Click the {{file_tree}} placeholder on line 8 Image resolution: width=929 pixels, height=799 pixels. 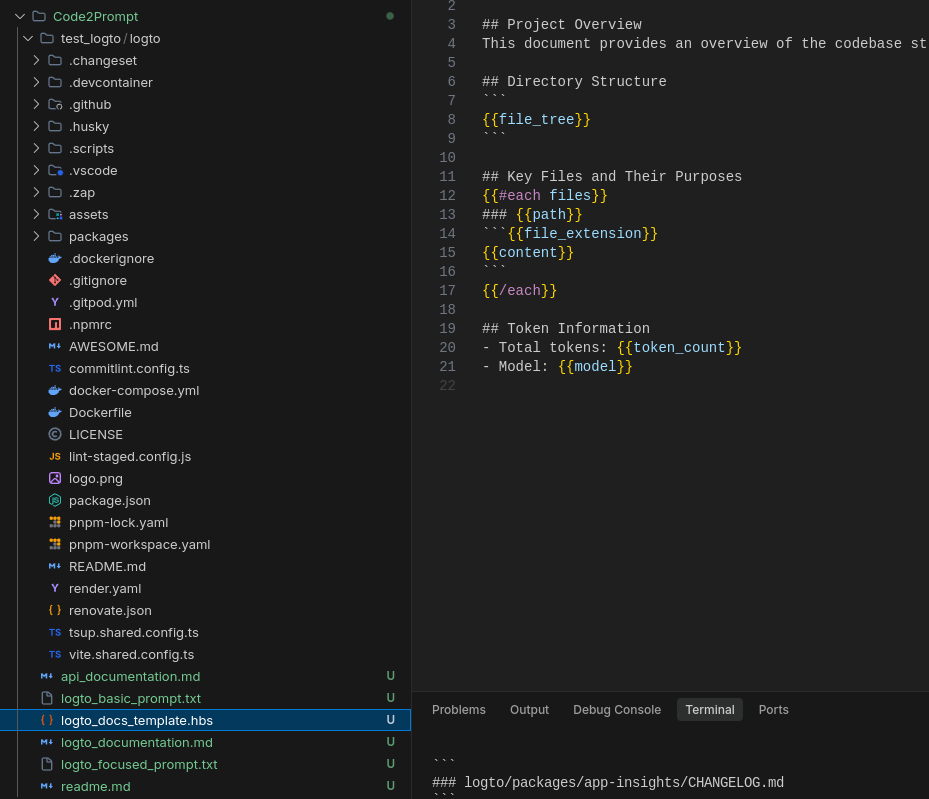coord(536,120)
